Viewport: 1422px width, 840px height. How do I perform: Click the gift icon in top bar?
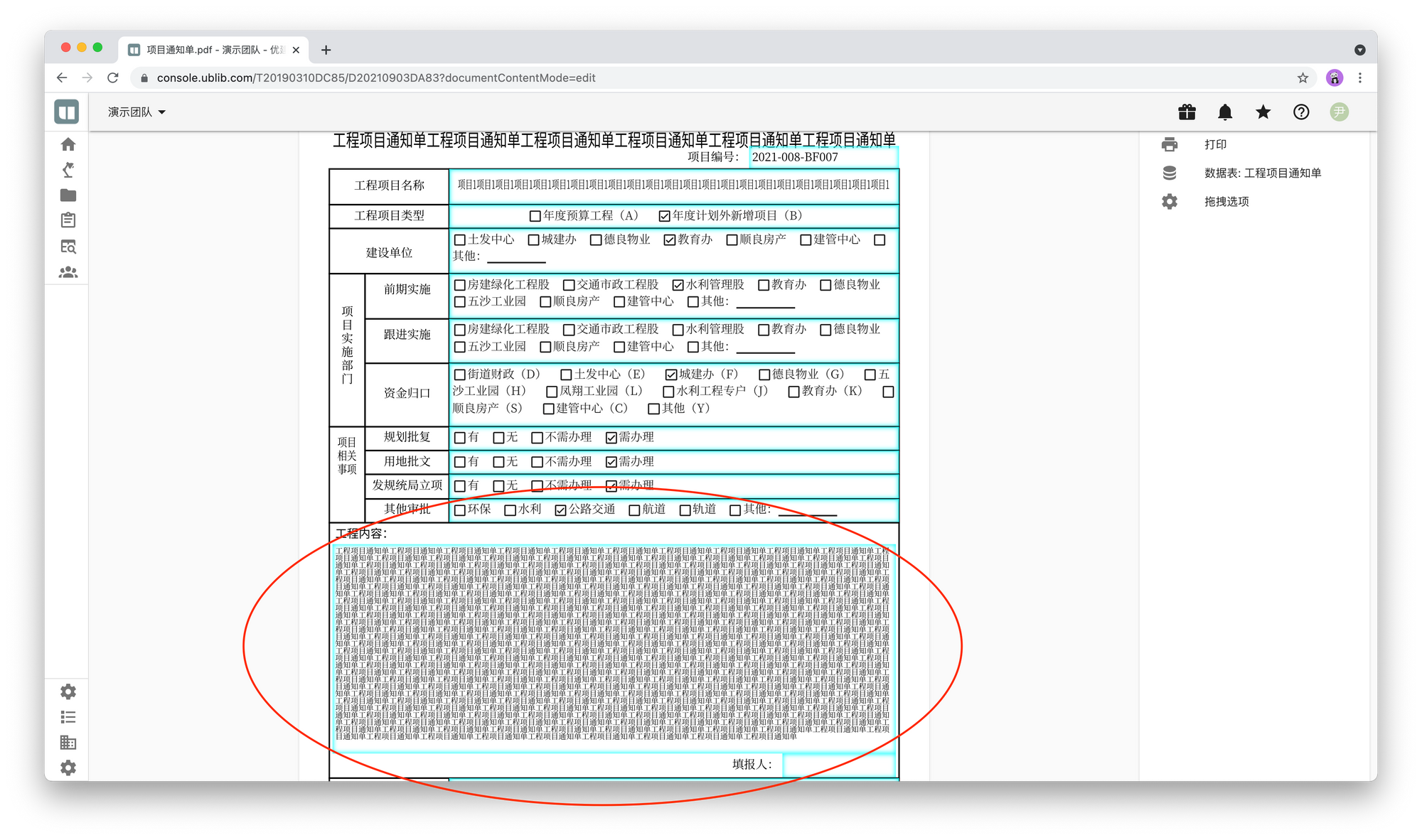tap(1187, 112)
